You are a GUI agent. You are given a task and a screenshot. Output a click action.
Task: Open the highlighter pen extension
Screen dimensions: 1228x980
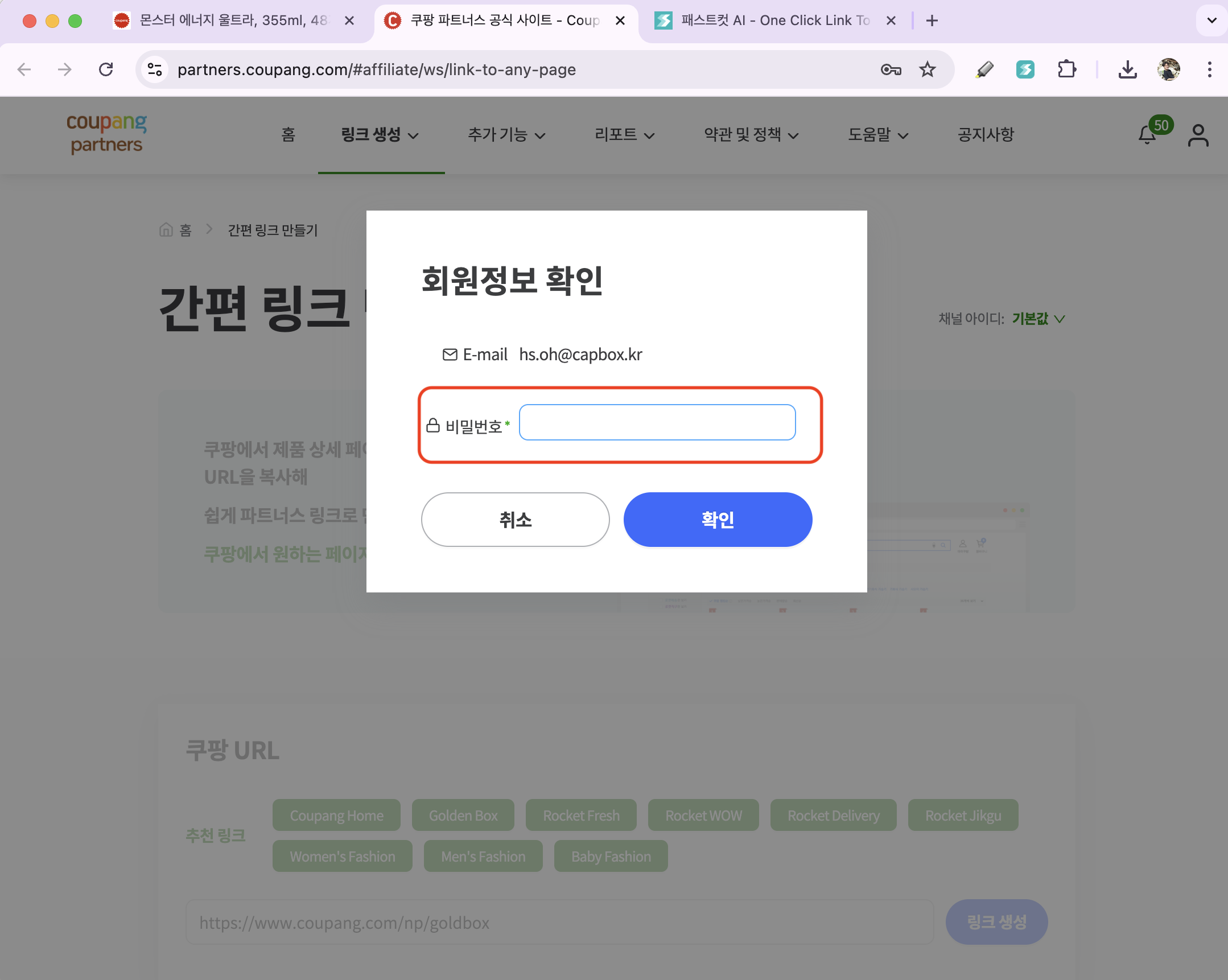(x=984, y=69)
